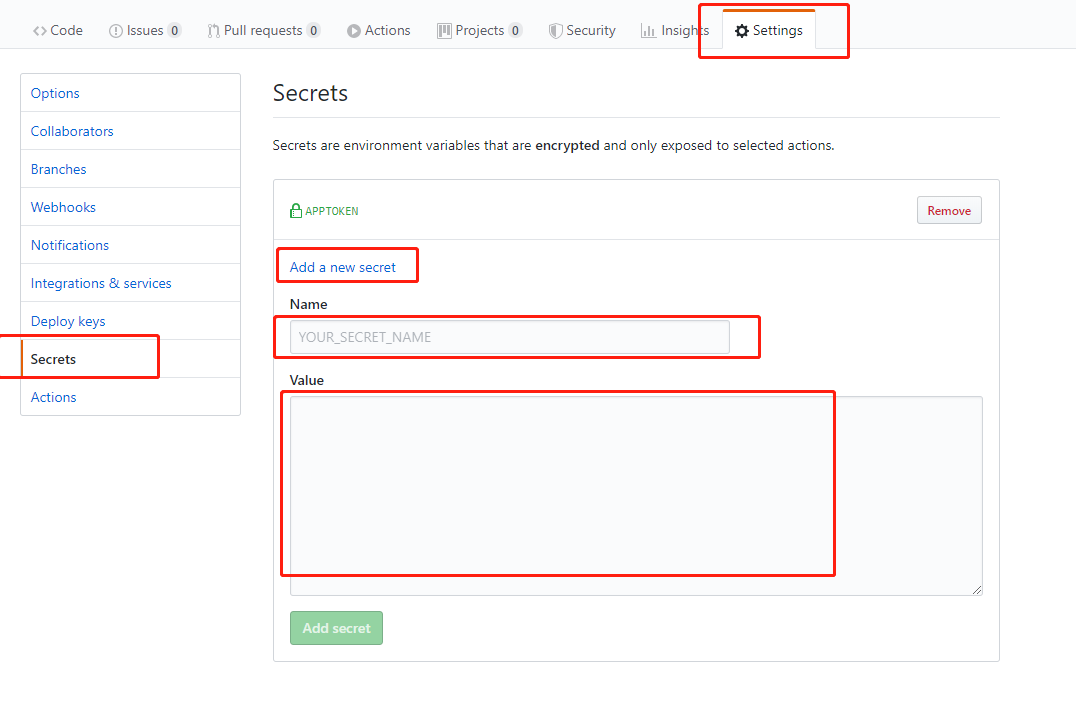Click inside the Value text area

(x=636, y=495)
